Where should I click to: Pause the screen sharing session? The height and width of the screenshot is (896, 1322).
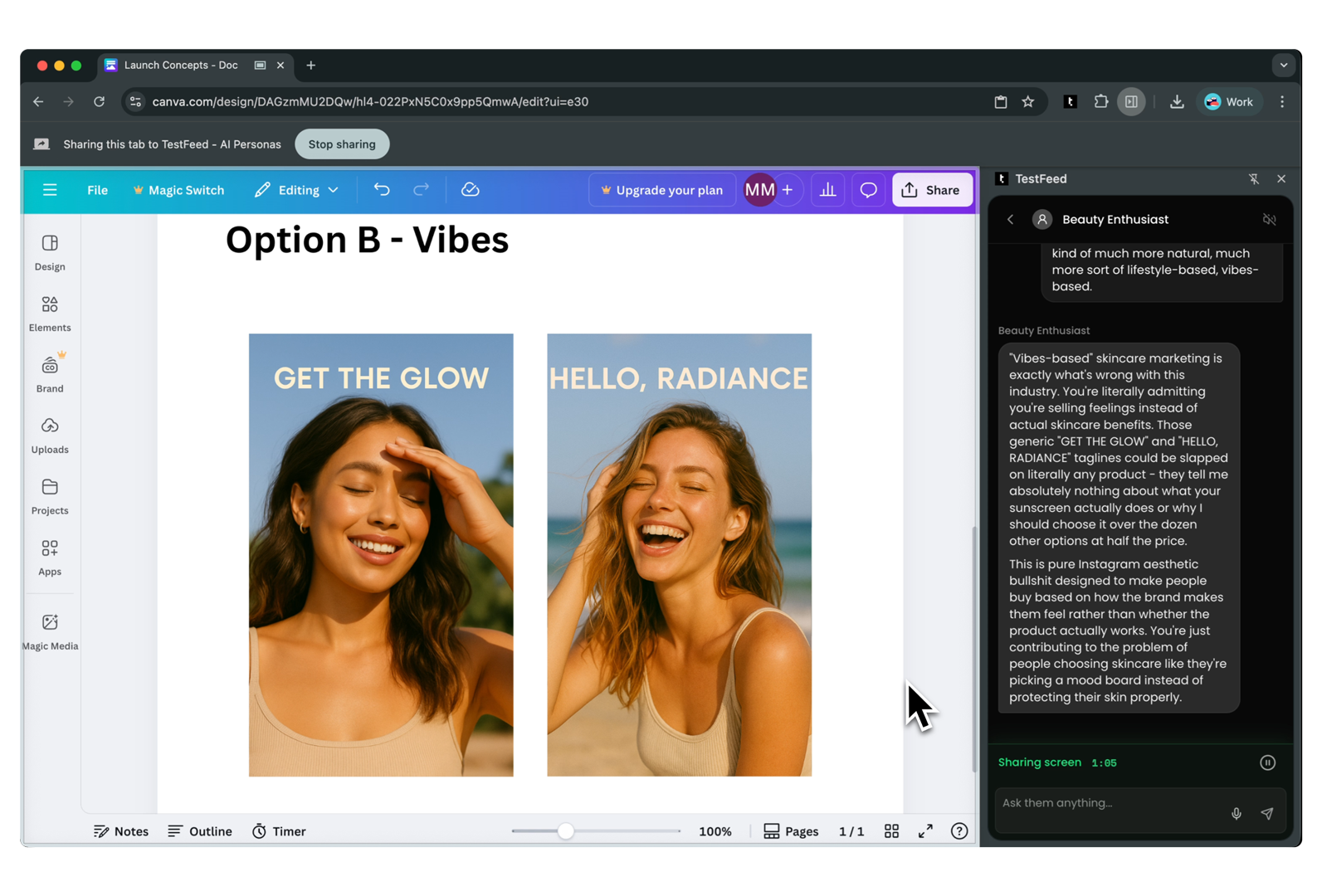click(x=1267, y=762)
